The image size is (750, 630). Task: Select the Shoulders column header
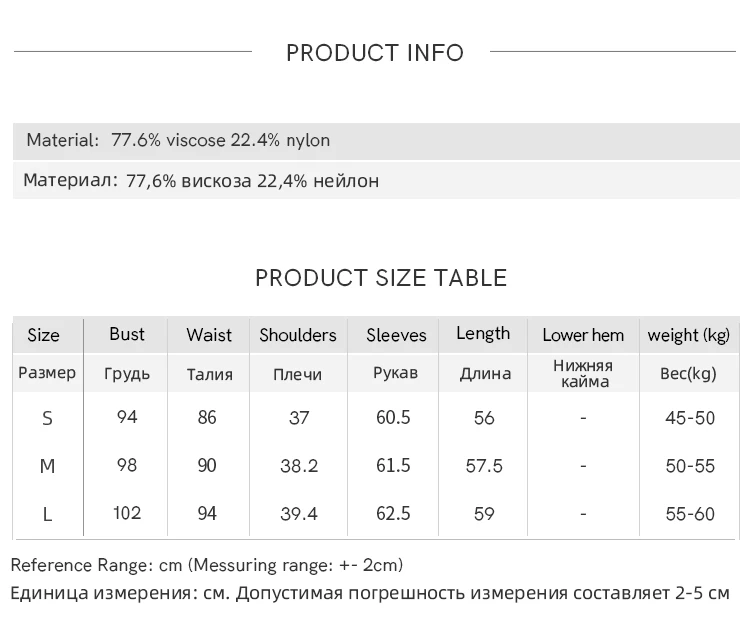click(298, 335)
